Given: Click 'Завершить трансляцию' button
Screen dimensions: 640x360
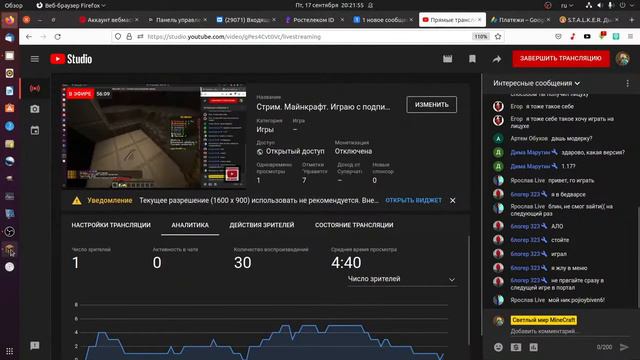Looking at the screenshot, I should point(561,58).
